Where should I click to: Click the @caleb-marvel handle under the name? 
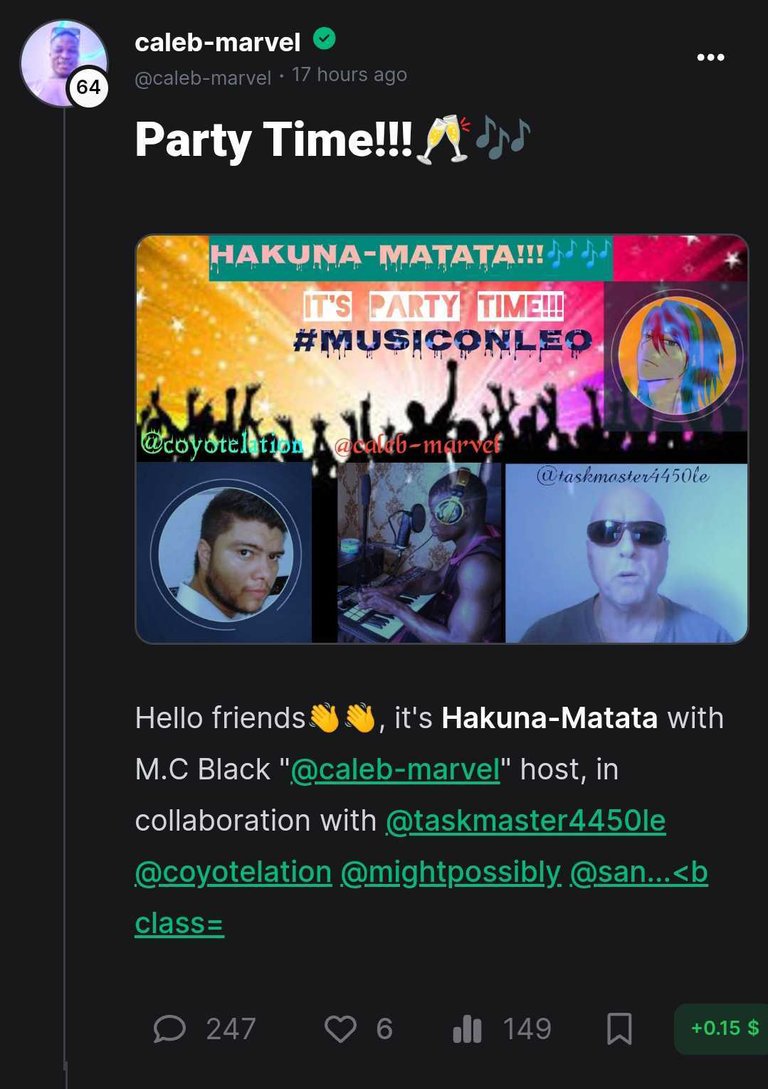pos(203,78)
